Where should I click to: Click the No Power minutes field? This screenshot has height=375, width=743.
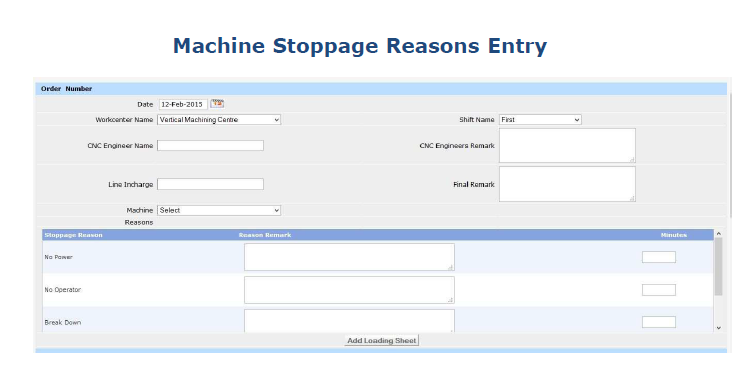pyautogui.click(x=659, y=257)
